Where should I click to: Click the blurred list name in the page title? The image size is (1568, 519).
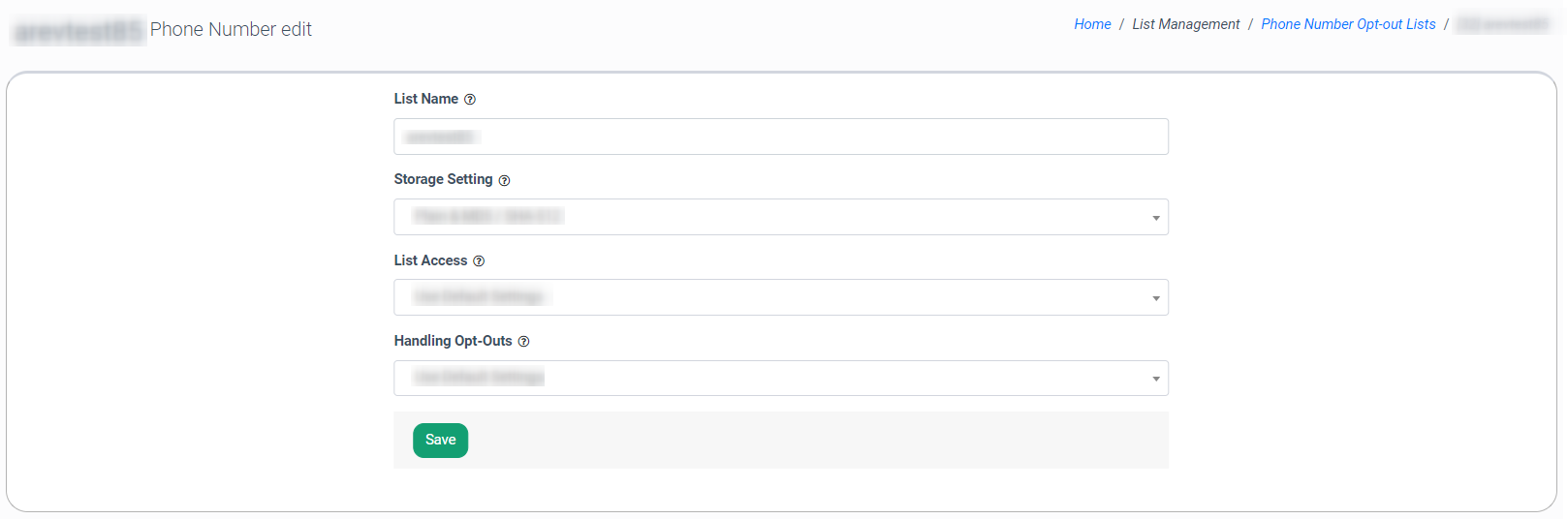pyautogui.click(x=78, y=31)
